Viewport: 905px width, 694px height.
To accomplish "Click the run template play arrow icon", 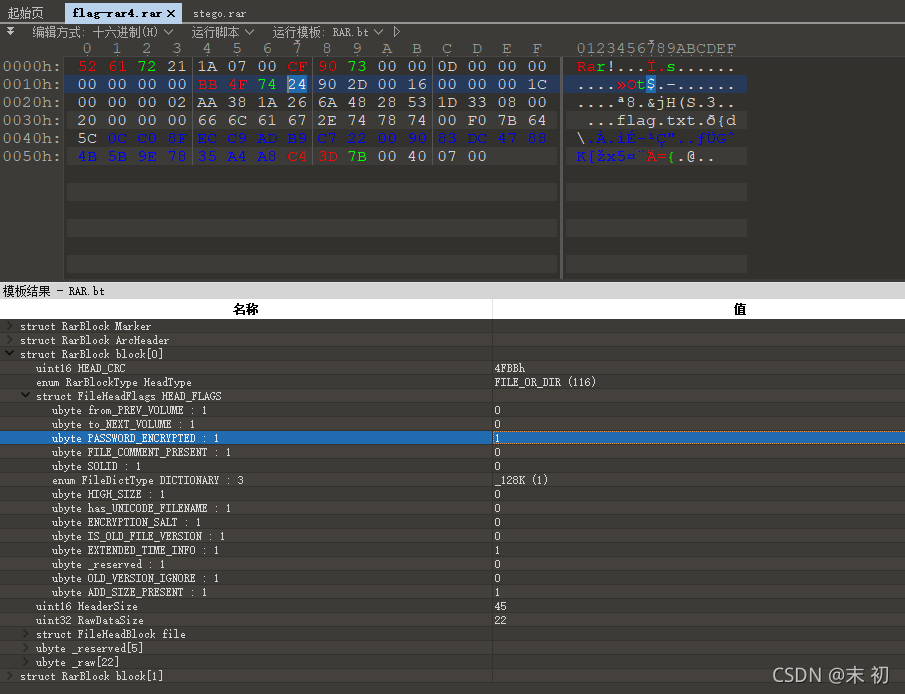I will click(x=397, y=32).
